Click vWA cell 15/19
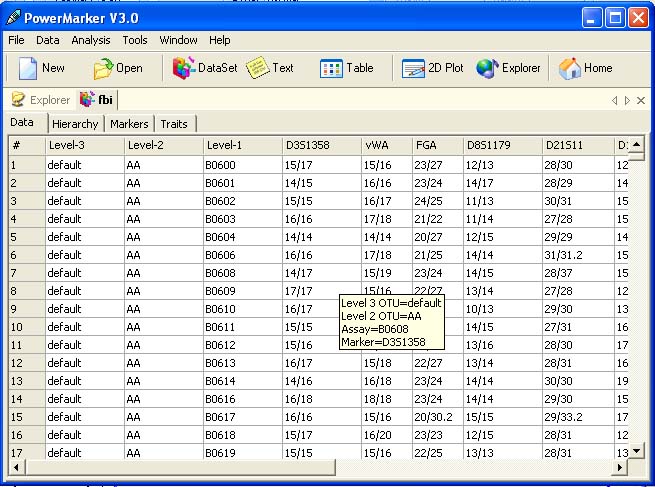Viewport: 655px width, 487px height. (387, 273)
